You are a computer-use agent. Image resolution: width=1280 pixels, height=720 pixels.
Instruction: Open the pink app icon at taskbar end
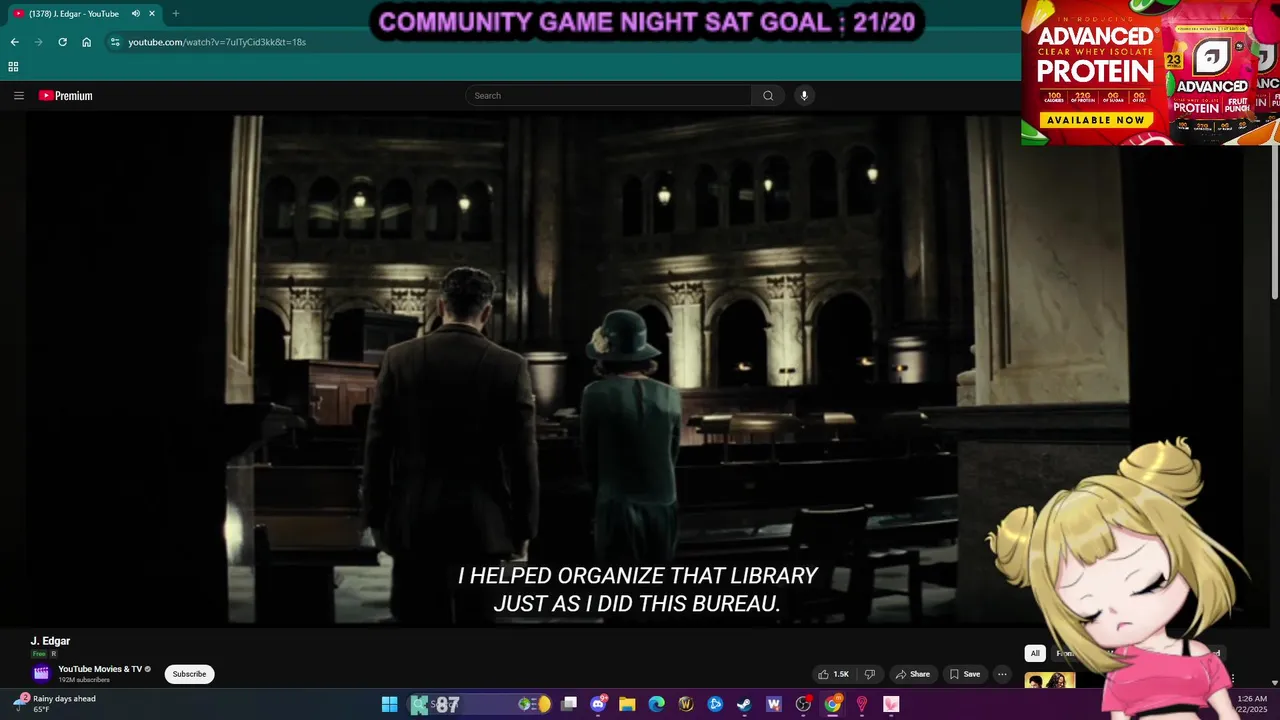point(891,705)
